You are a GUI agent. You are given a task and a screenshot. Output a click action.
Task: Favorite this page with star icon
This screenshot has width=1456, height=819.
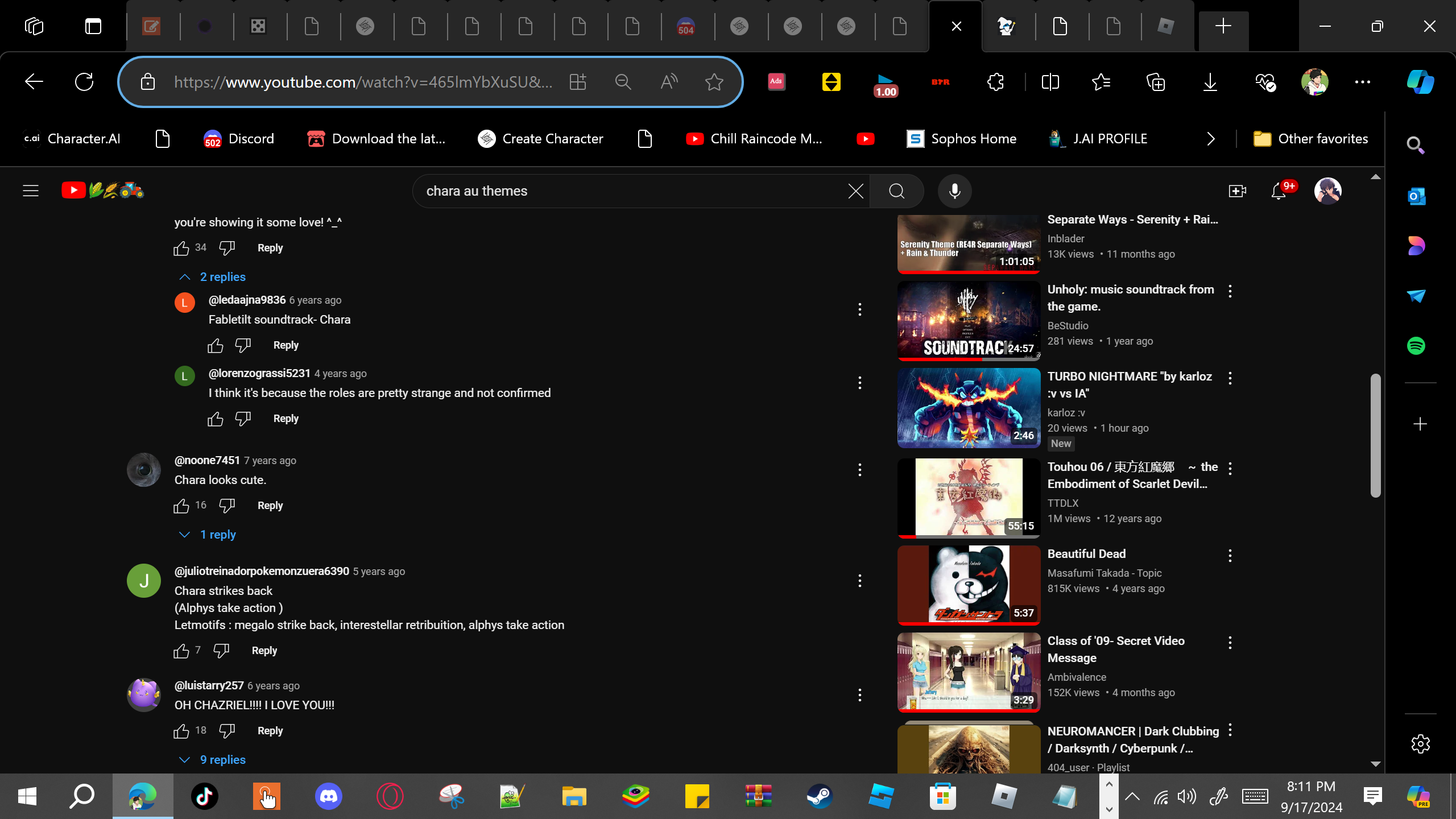coord(714,82)
